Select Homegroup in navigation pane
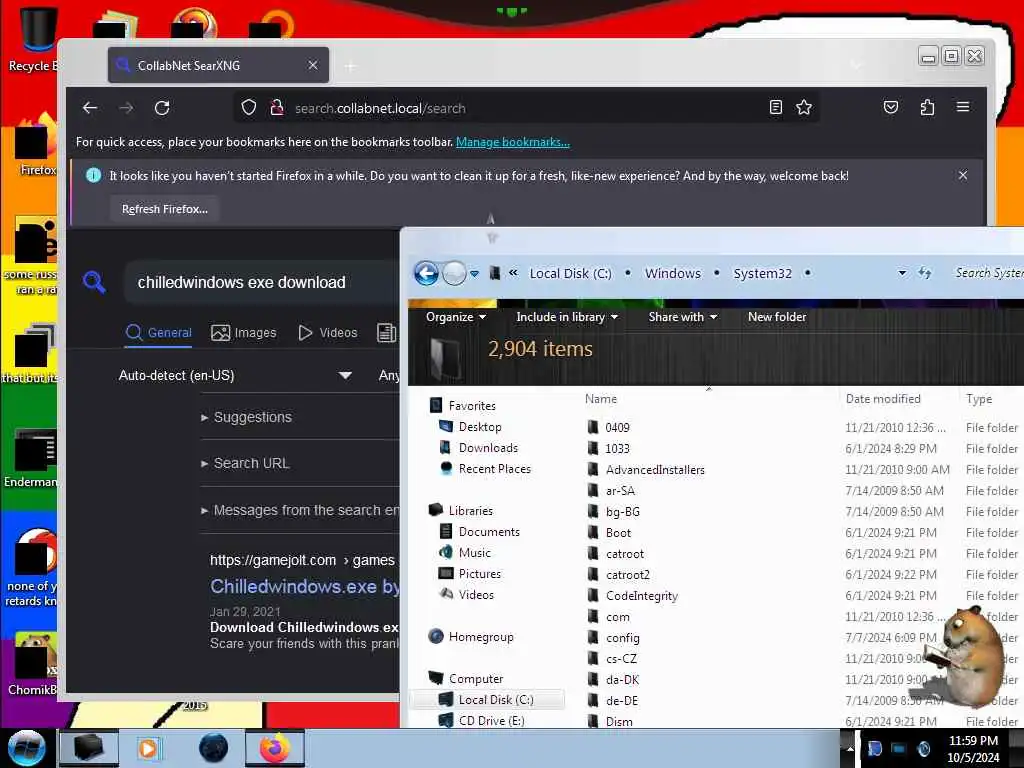 coord(481,637)
